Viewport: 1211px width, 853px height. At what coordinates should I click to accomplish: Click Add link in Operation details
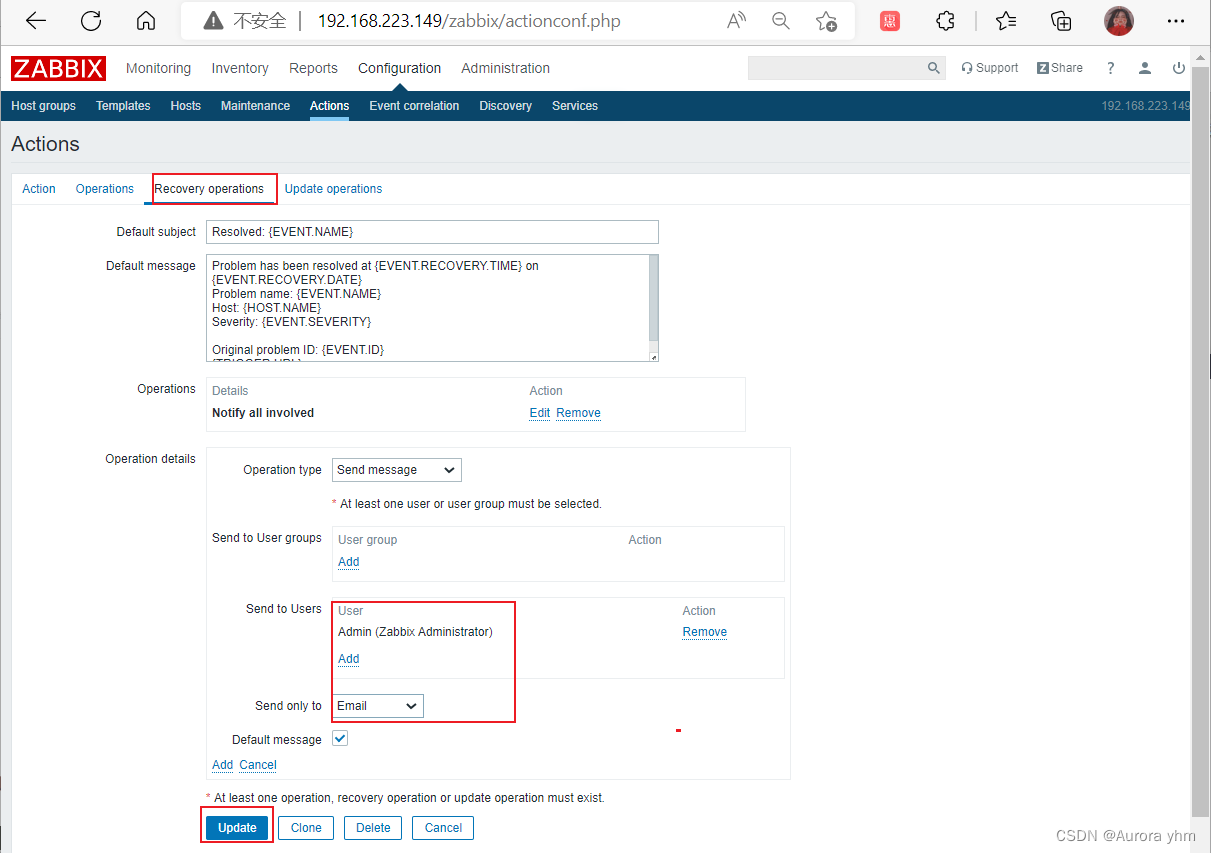coord(222,765)
